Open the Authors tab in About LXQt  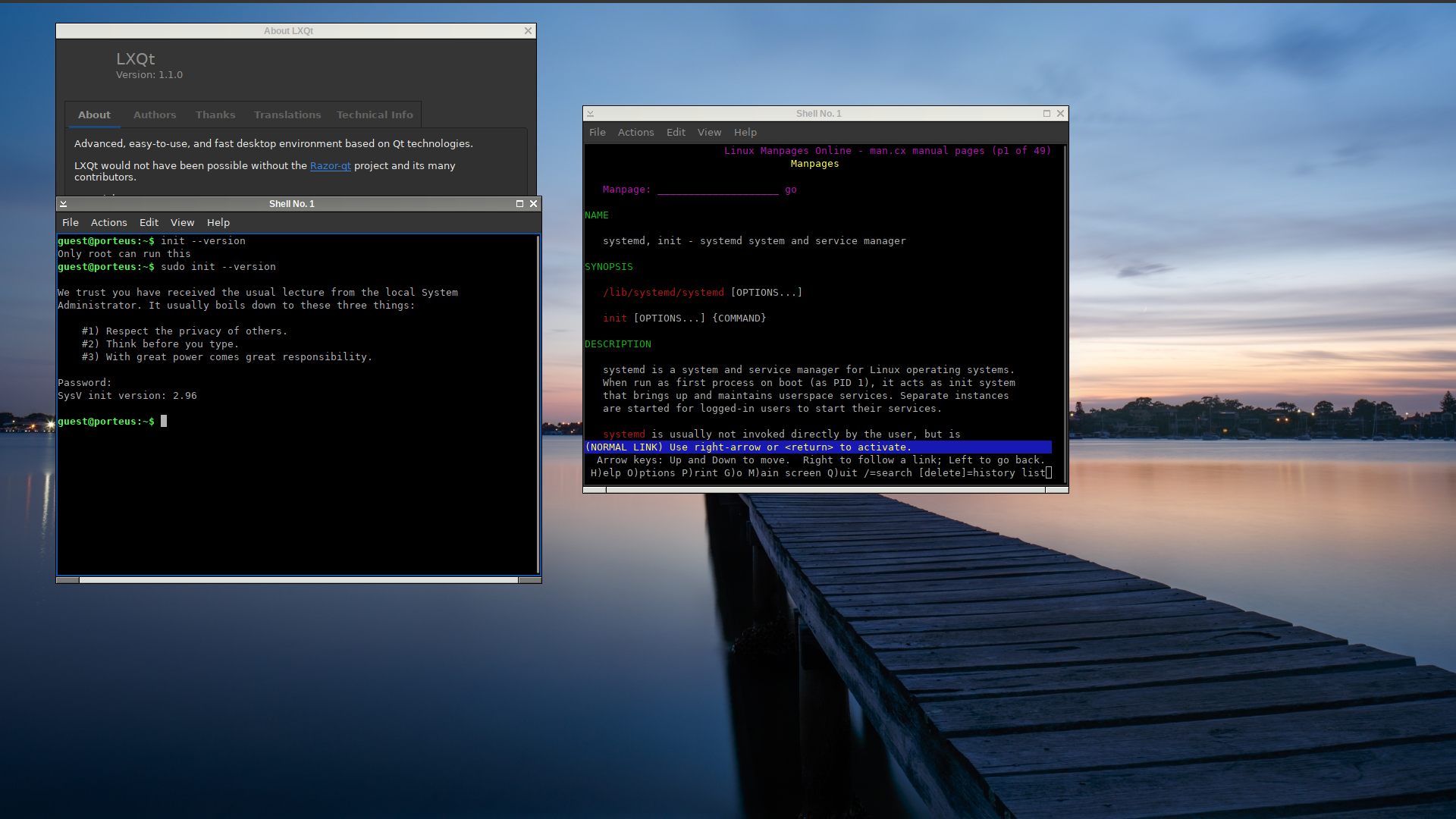pos(155,115)
